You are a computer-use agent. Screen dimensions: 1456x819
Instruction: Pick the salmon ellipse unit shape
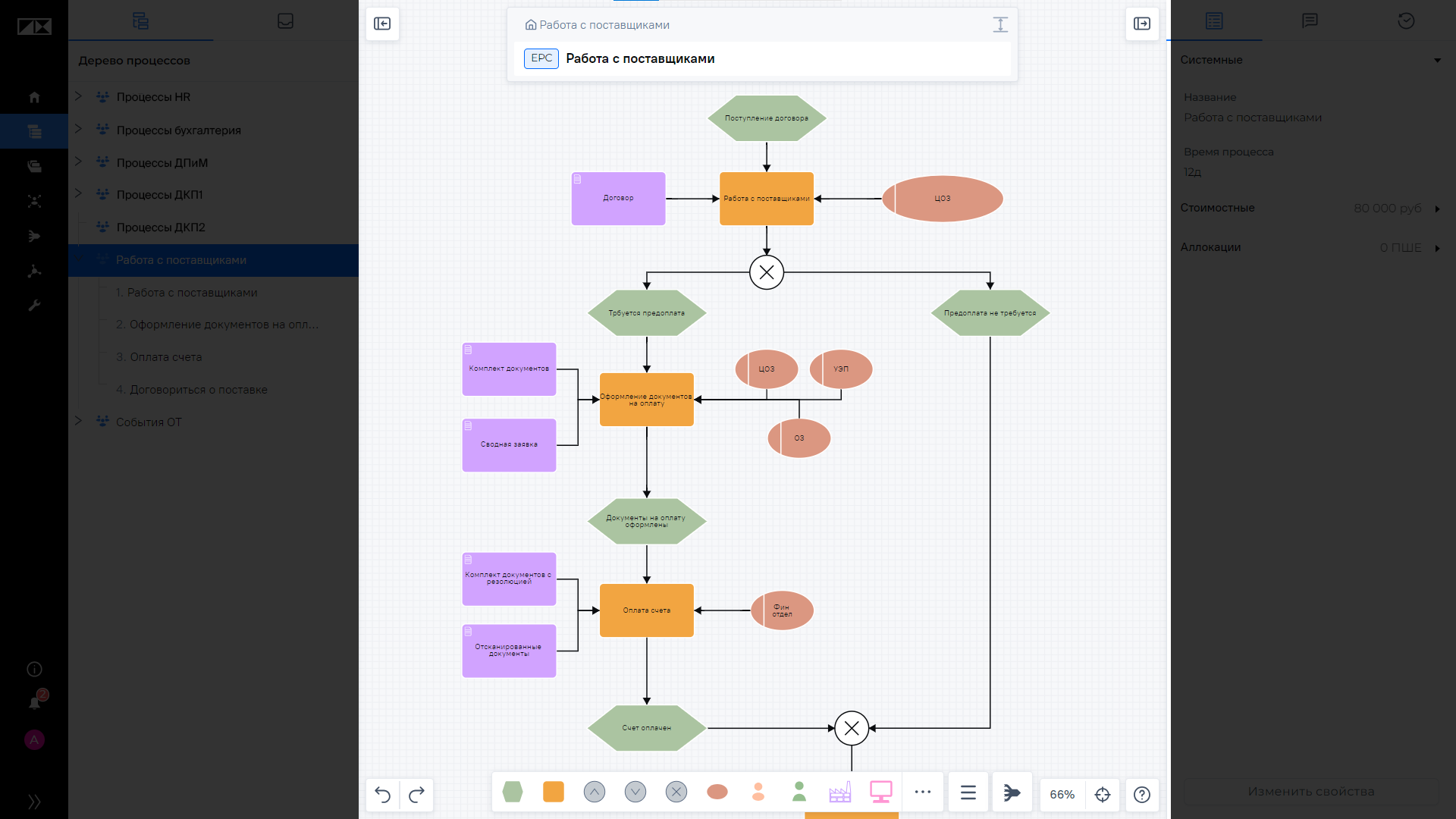(717, 792)
